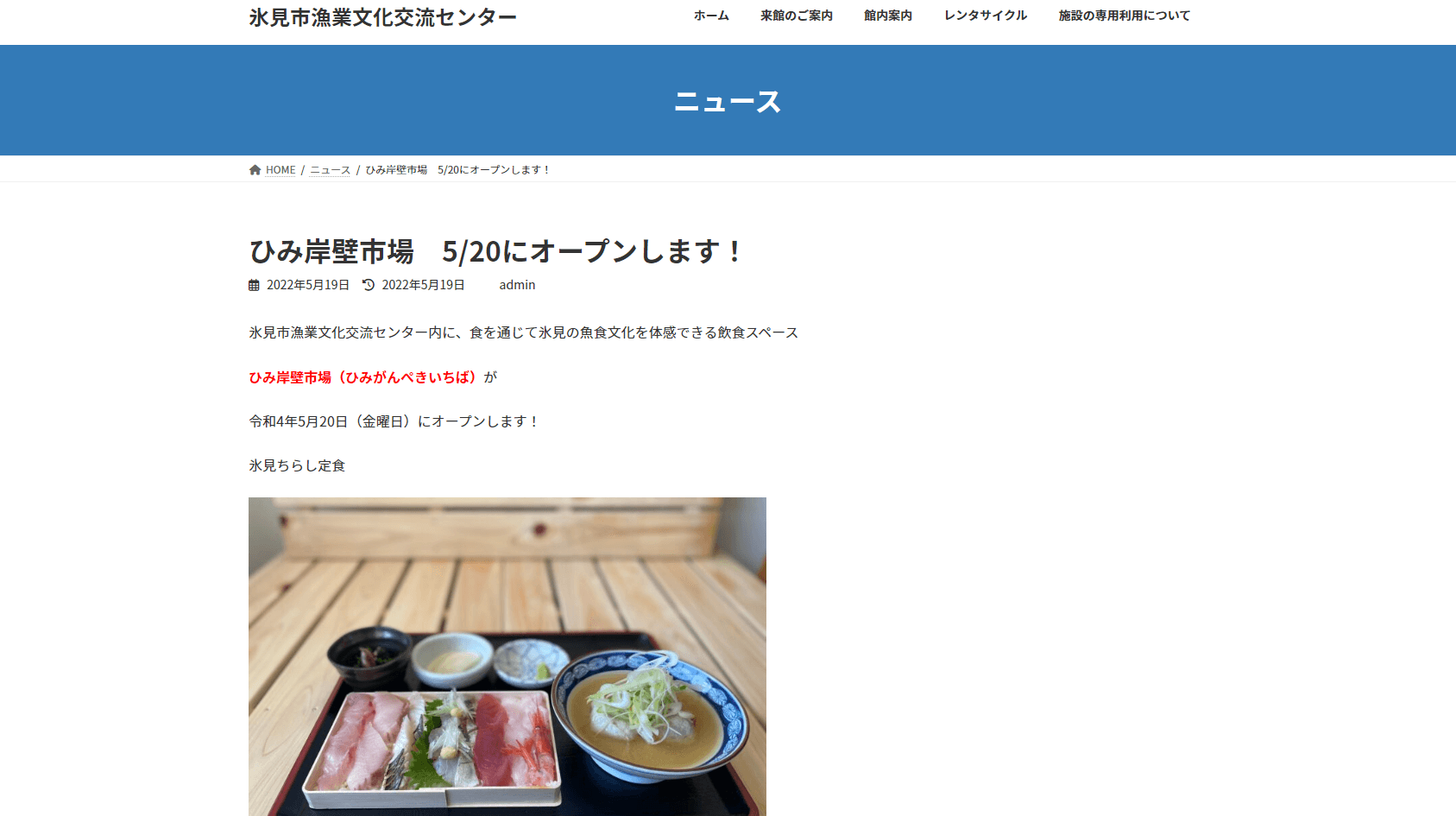The width and height of the screenshot is (1456, 816).
Task: Click the ニュース banner heading
Action: 728,101
